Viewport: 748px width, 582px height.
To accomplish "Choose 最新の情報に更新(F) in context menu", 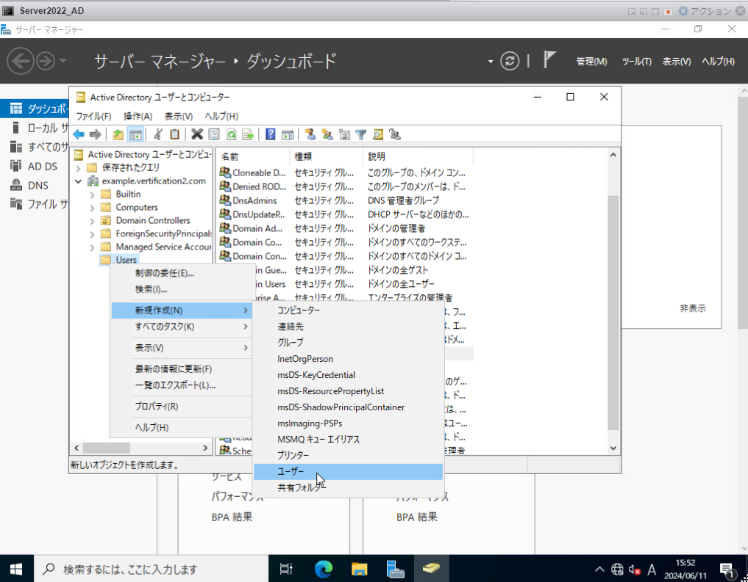I will point(181,369).
